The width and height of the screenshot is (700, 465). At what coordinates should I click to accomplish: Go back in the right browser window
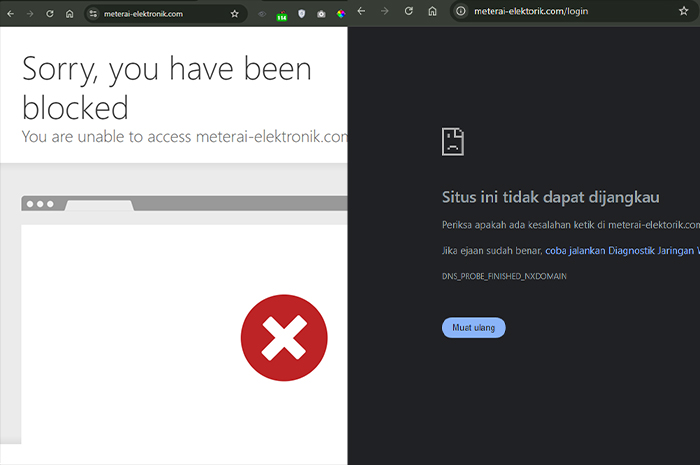(362, 11)
